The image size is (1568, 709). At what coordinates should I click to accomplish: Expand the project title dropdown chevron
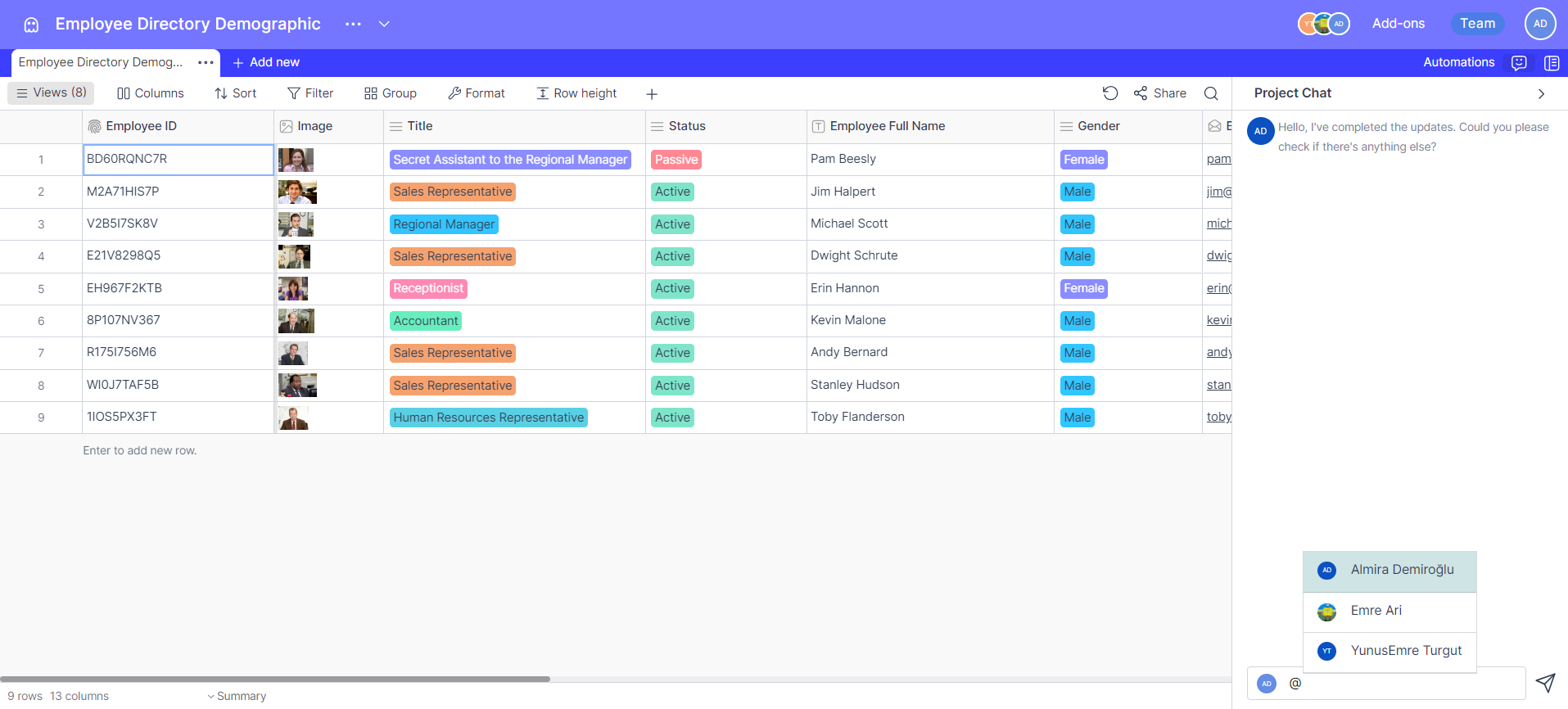[x=384, y=25]
